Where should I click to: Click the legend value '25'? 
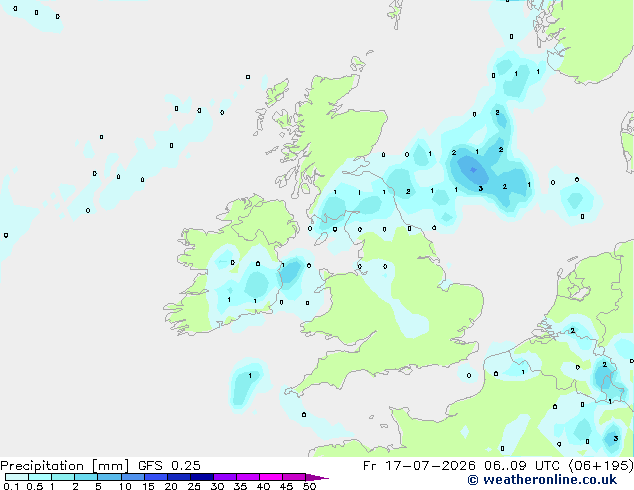[x=194, y=486]
